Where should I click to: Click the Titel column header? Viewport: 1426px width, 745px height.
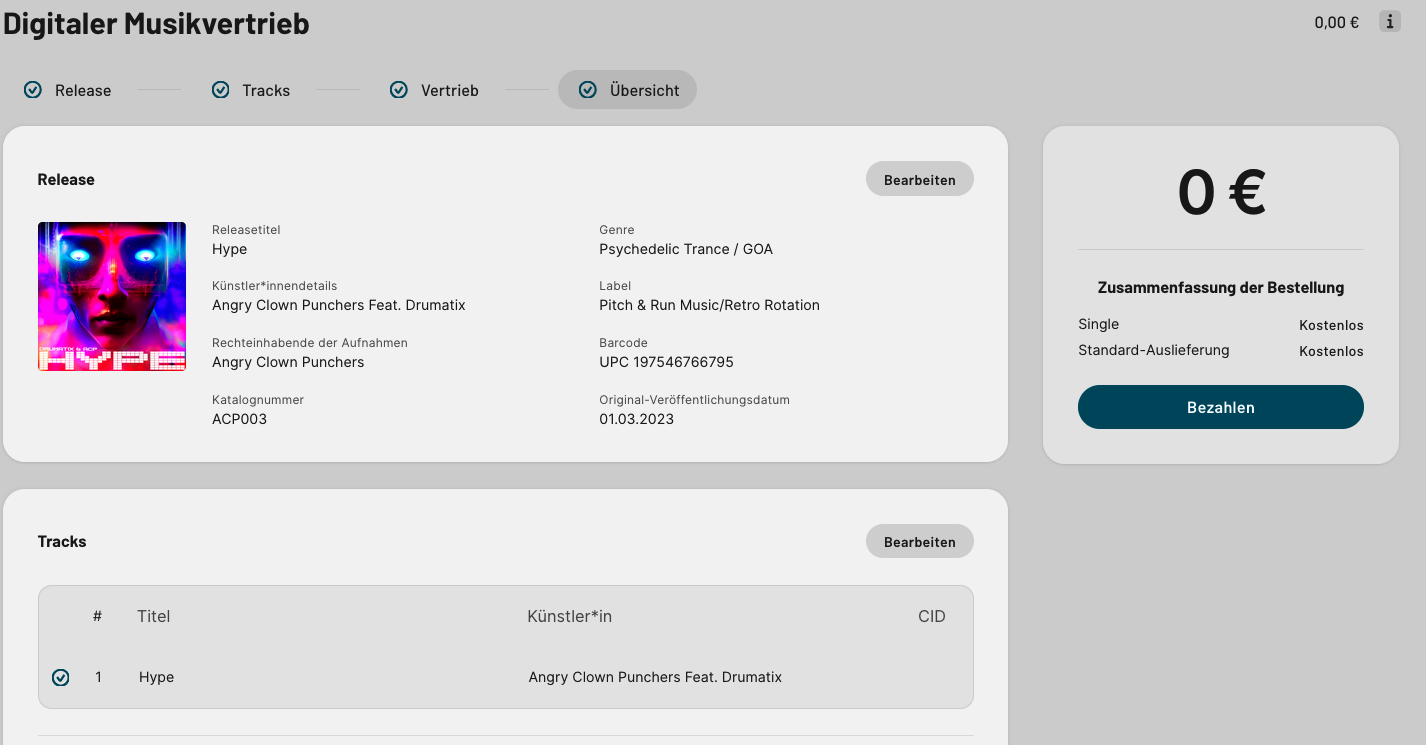(x=154, y=616)
